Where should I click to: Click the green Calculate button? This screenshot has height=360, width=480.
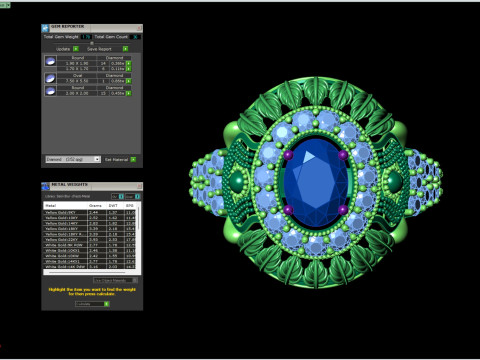tap(106, 304)
